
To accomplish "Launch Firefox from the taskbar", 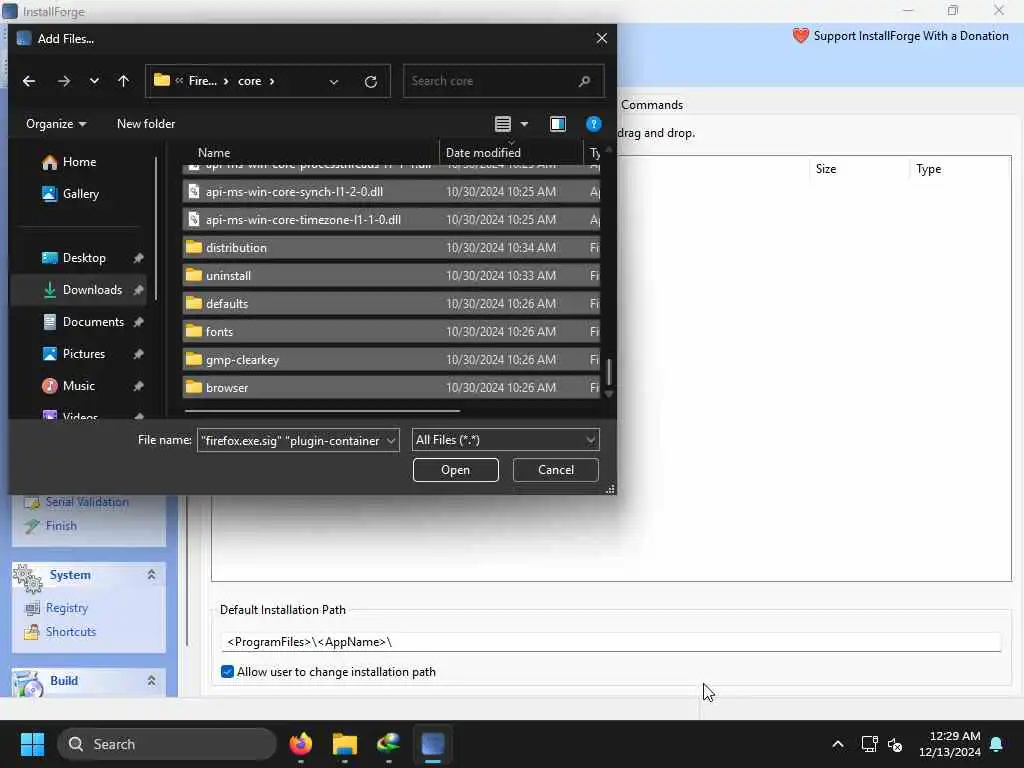I will pos(300,744).
